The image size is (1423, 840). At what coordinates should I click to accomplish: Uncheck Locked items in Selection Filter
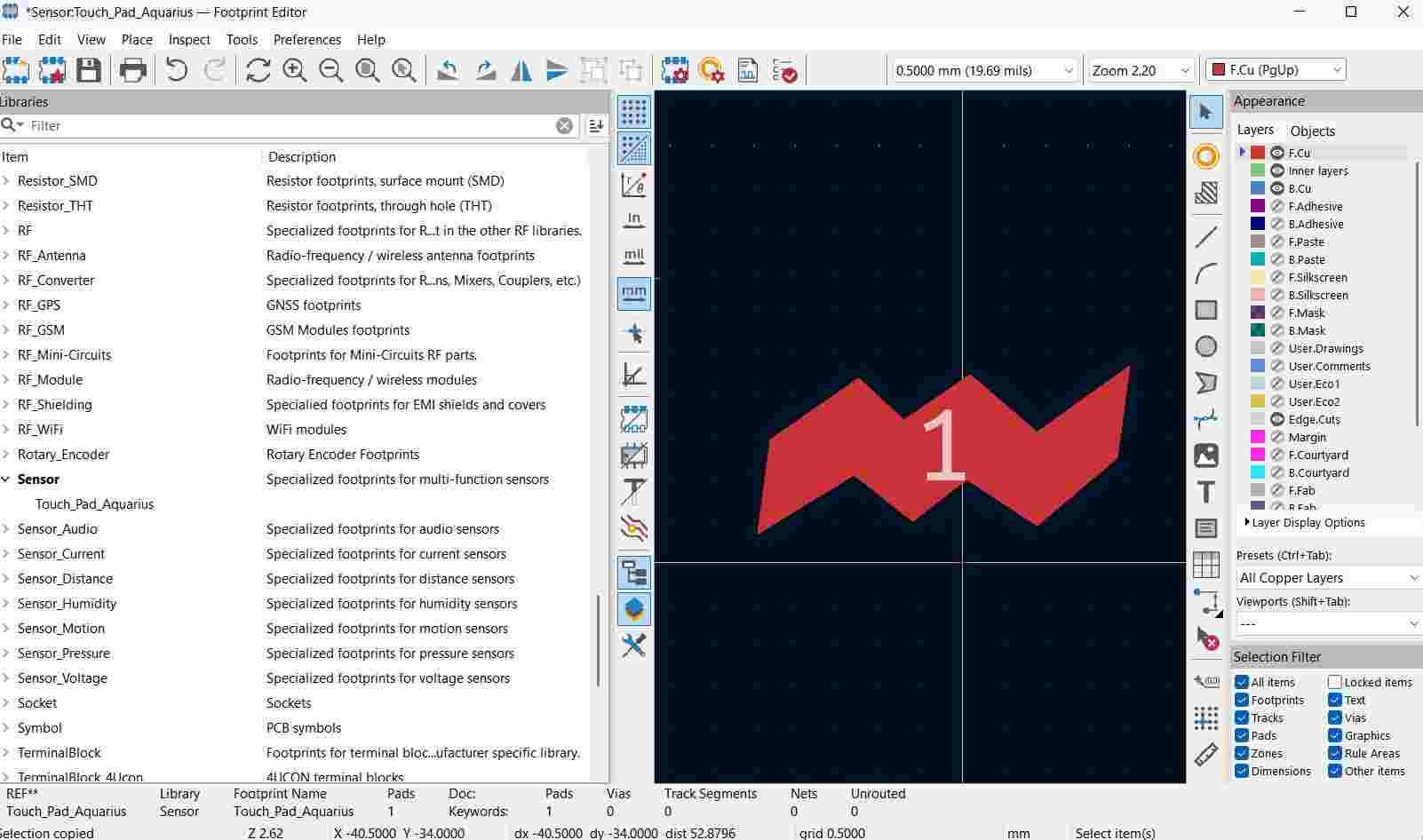click(1335, 682)
